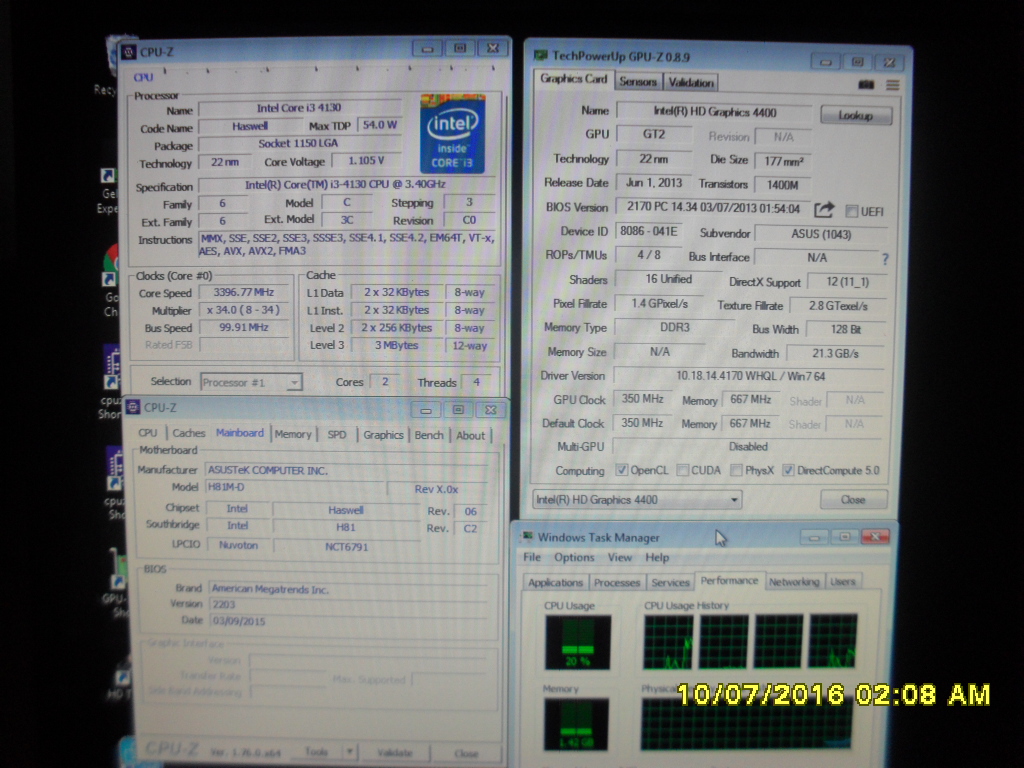Click the Close button in GPU-Z
This screenshot has height=768, width=1024.
click(853, 500)
